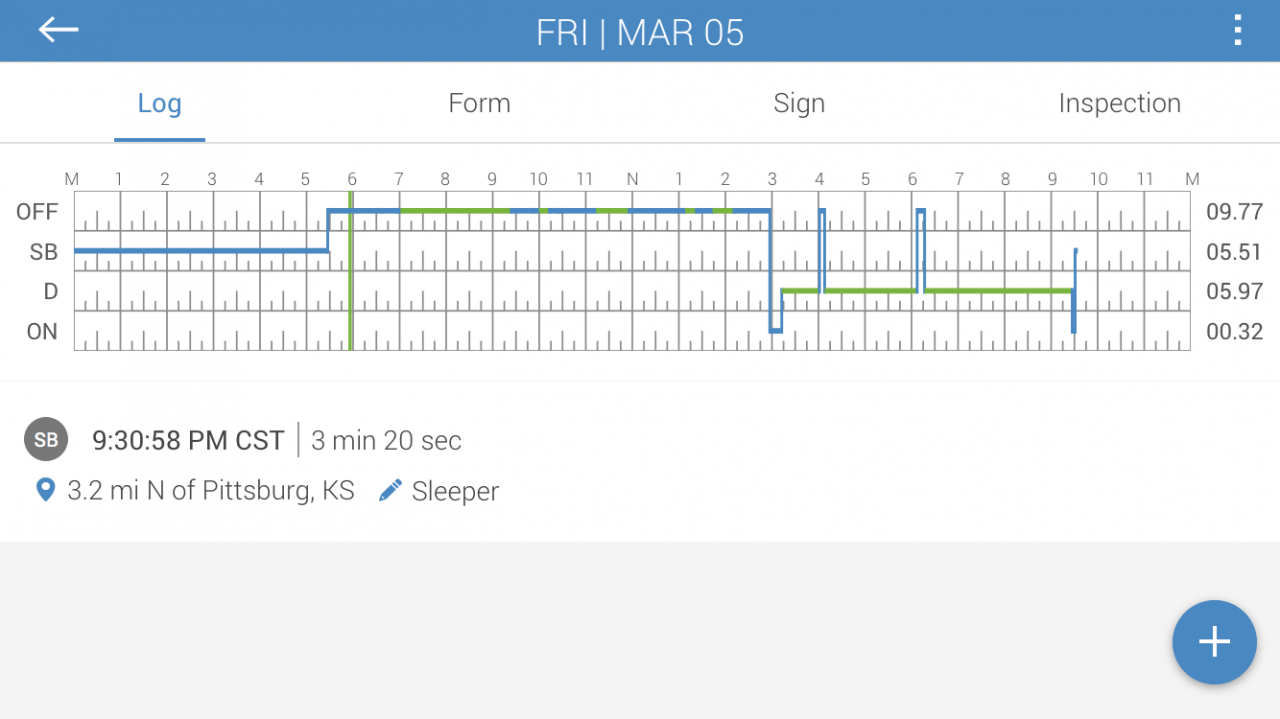Image resolution: width=1280 pixels, height=719 pixels.
Task: Tap the location pin icon
Action: (45, 490)
